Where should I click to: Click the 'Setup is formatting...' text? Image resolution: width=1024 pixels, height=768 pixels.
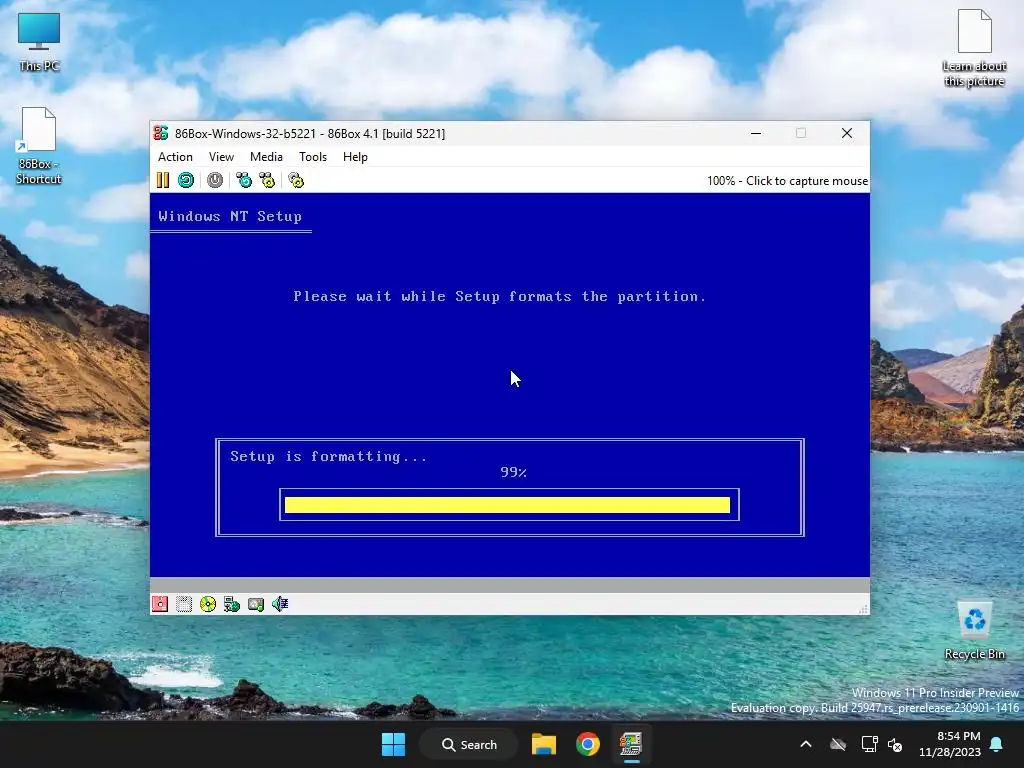(x=328, y=456)
